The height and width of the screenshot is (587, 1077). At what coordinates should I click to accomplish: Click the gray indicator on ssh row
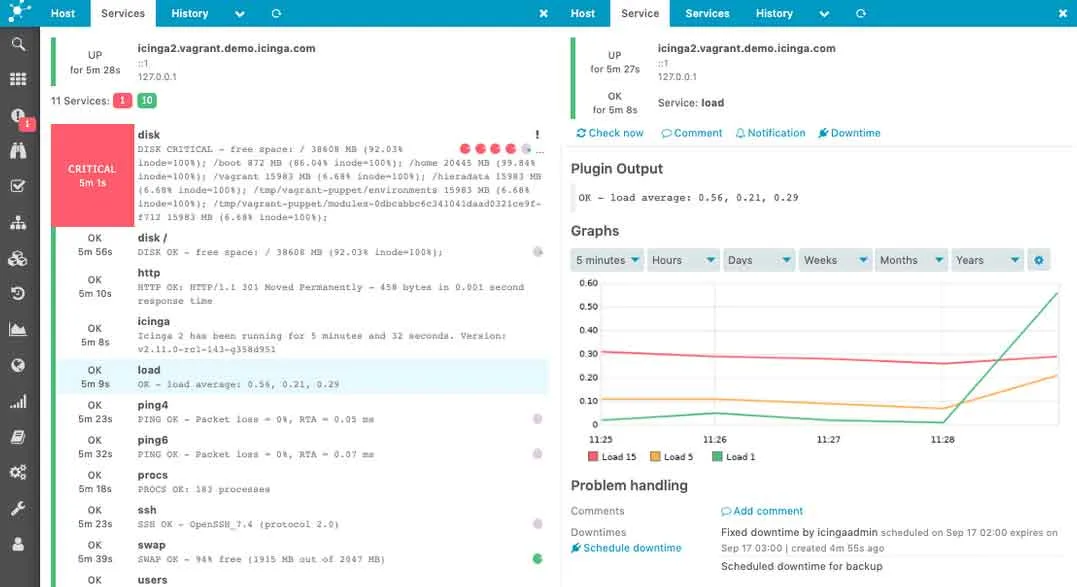point(537,524)
